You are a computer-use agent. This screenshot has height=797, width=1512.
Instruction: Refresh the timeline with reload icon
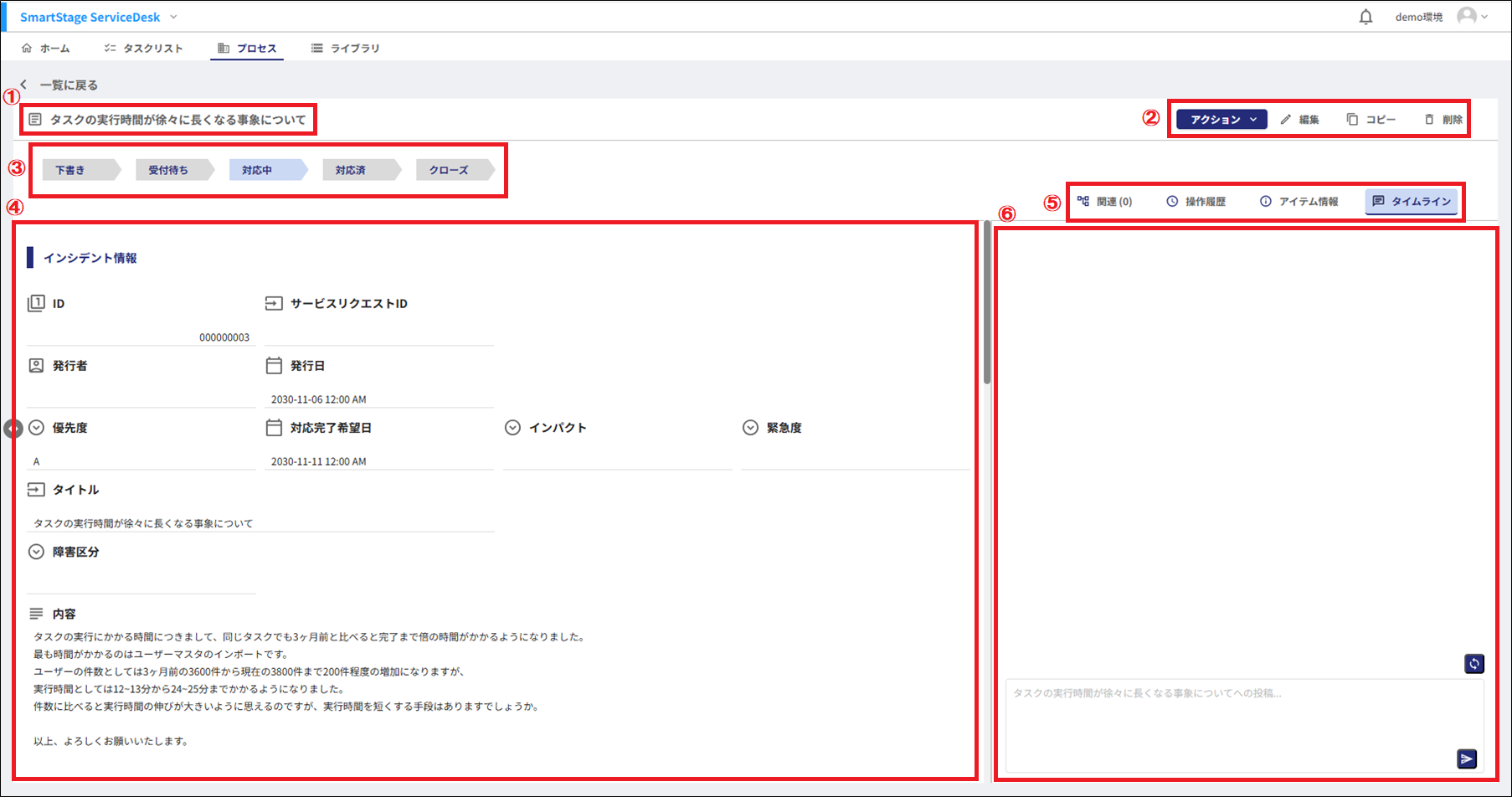[x=1473, y=663]
